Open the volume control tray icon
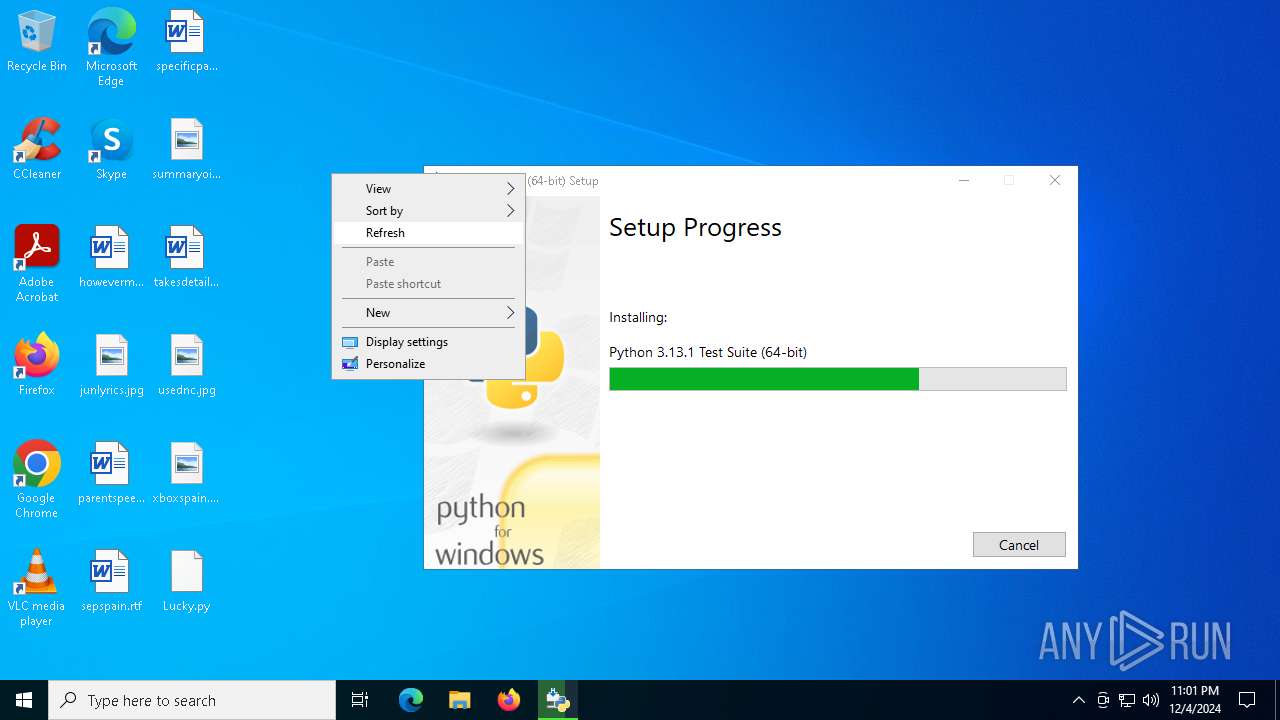Image resolution: width=1280 pixels, height=720 pixels. 1151,700
